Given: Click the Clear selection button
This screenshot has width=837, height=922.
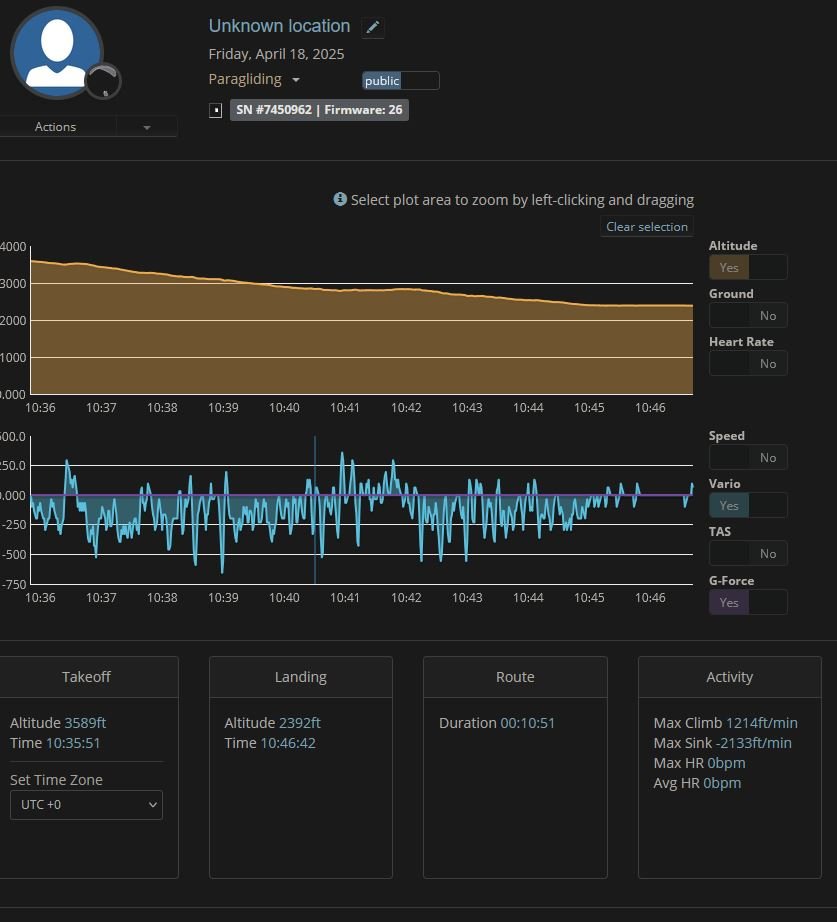Looking at the screenshot, I should (x=646, y=226).
